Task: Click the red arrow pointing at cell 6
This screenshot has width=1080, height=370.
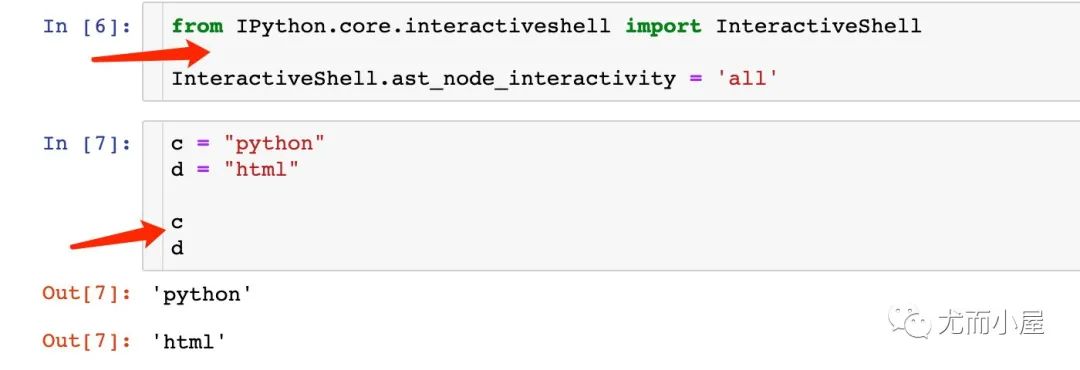Action: point(150,54)
